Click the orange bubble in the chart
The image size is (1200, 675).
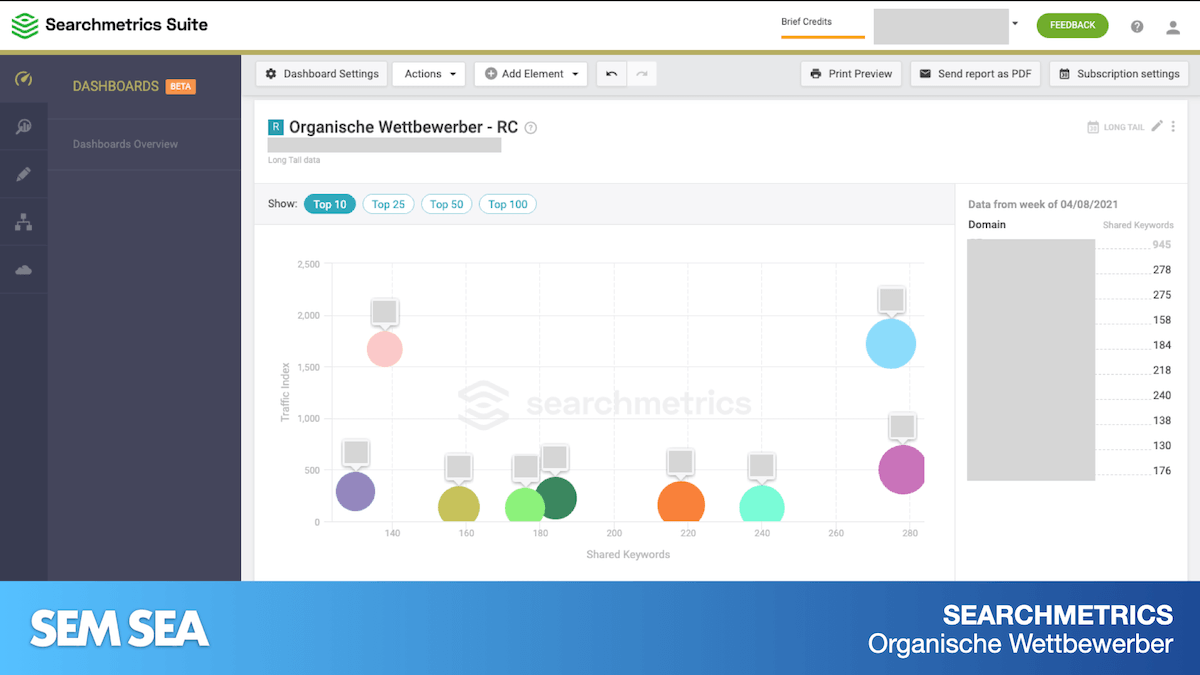(x=681, y=503)
